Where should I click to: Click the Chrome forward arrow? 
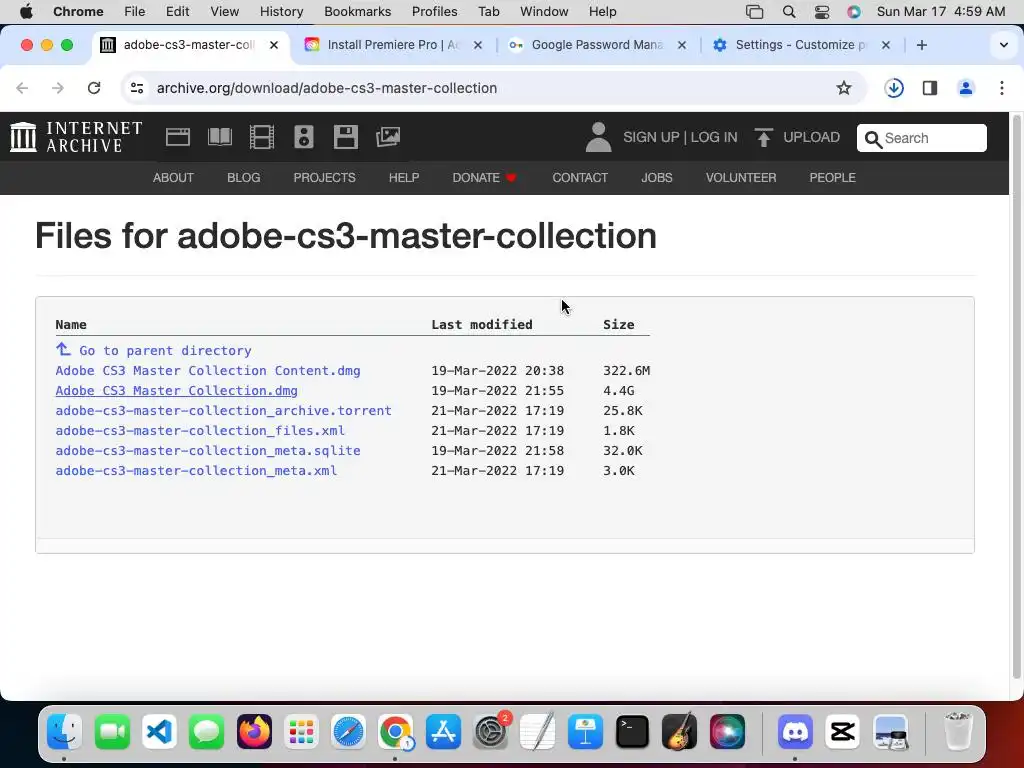57,88
